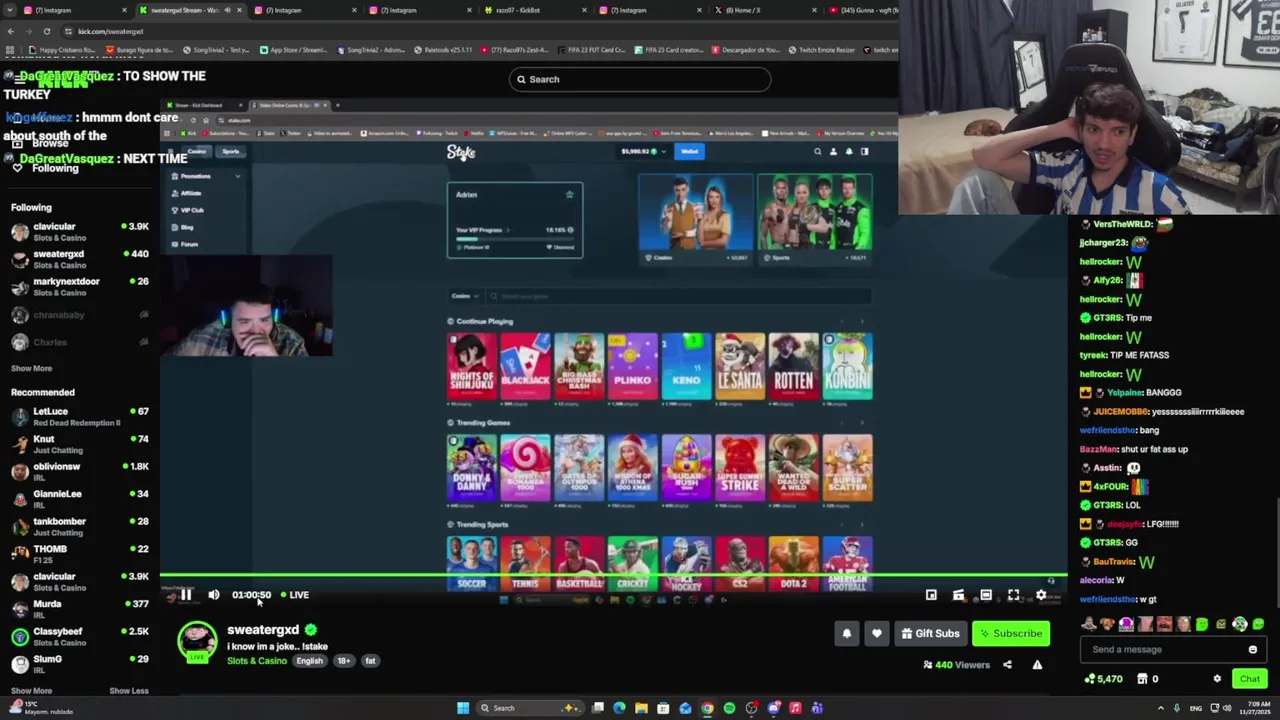Viewport: 1280px width, 720px height.
Task: Open sweatergxd channel avatar
Action: click(197, 642)
